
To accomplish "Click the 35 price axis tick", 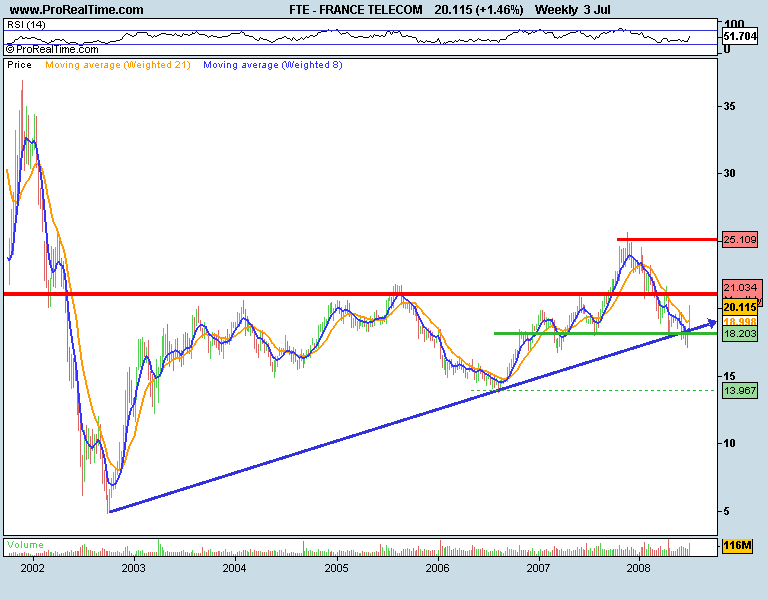I will [x=729, y=106].
